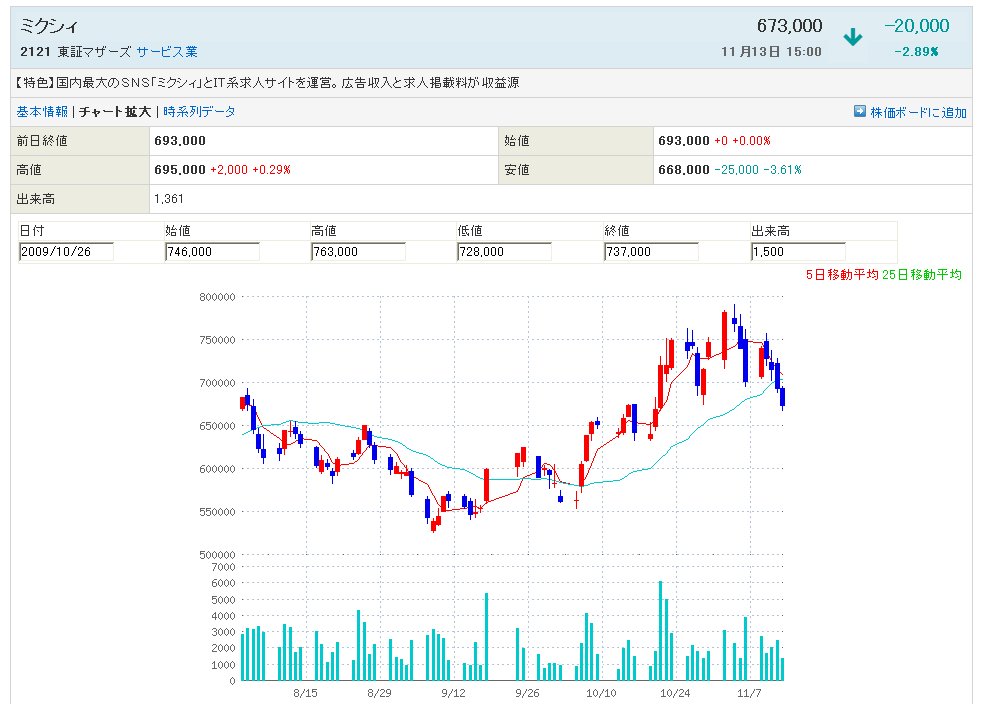Open the 基本情報 tab
The width and height of the screenshot is (984, 704).
coord(42,112)
